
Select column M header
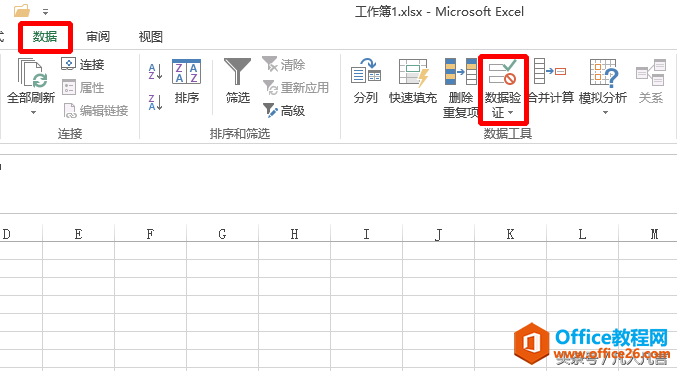(648, 234)
